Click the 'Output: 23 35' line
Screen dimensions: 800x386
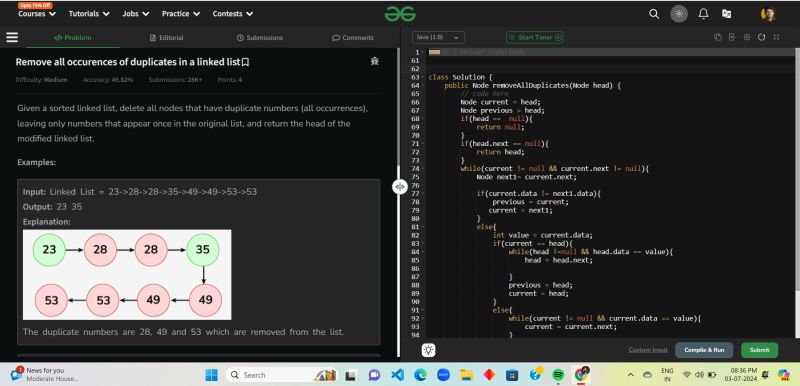click(53, 207)
